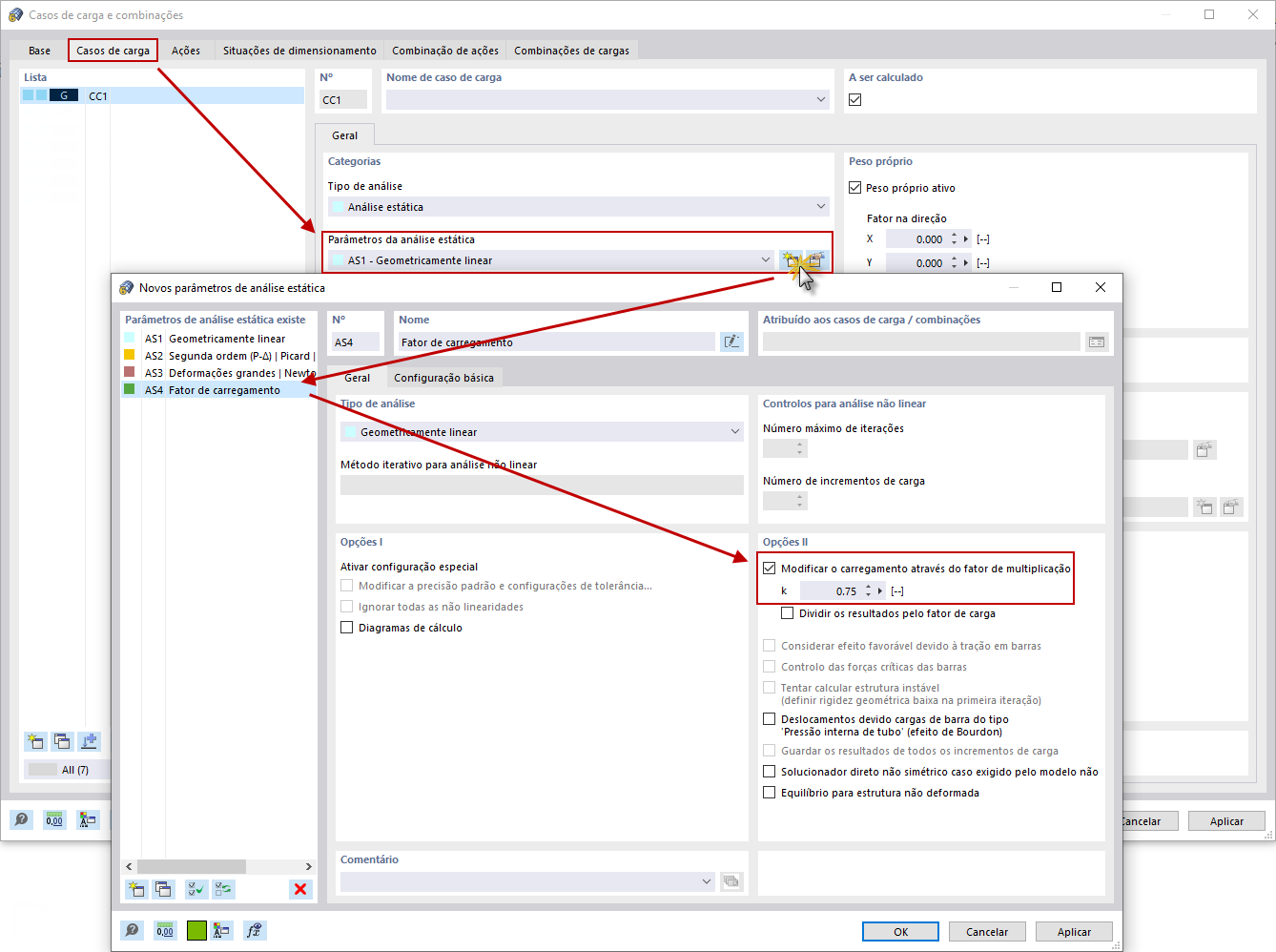Click copy settings icon under static analysis list
Image resolution: width=1276 pixels, height=952 pixels.
coord(163,889)
